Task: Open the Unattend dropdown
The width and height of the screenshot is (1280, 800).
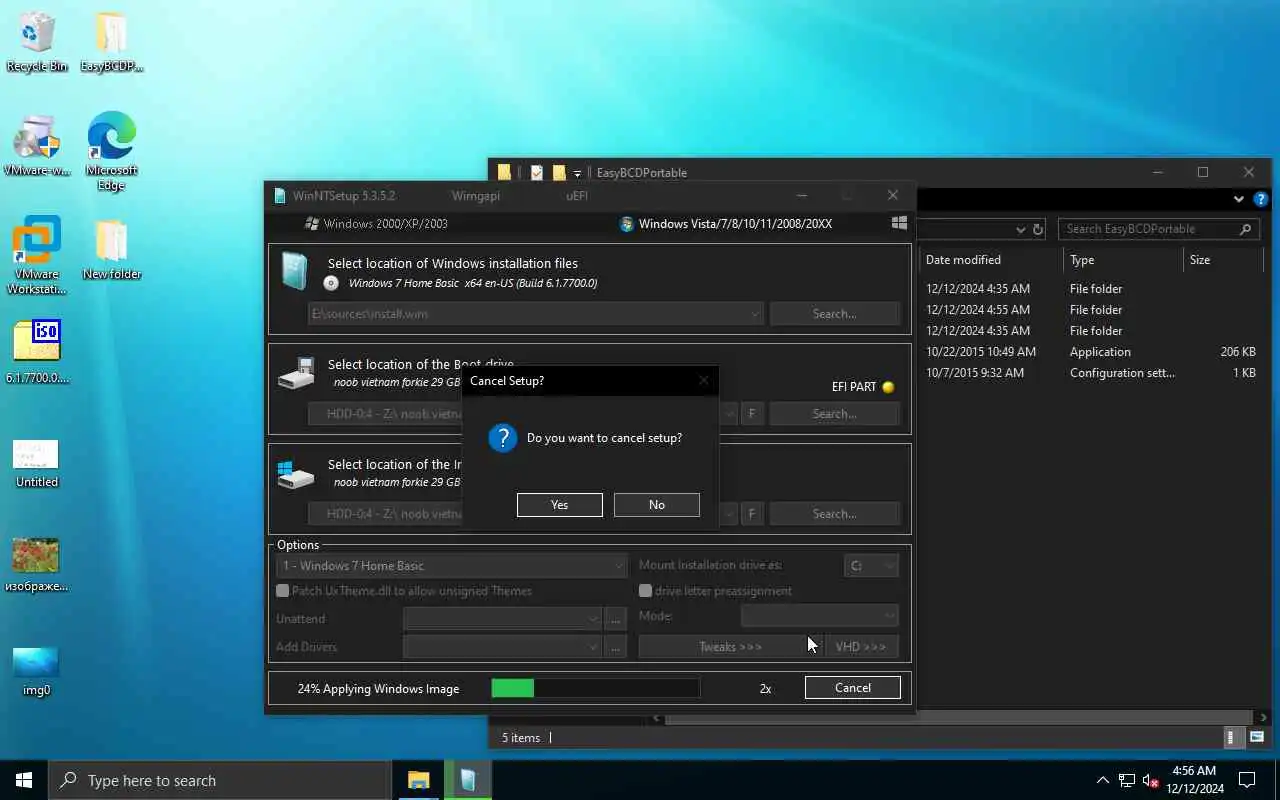Action: [x=502, y=619]
